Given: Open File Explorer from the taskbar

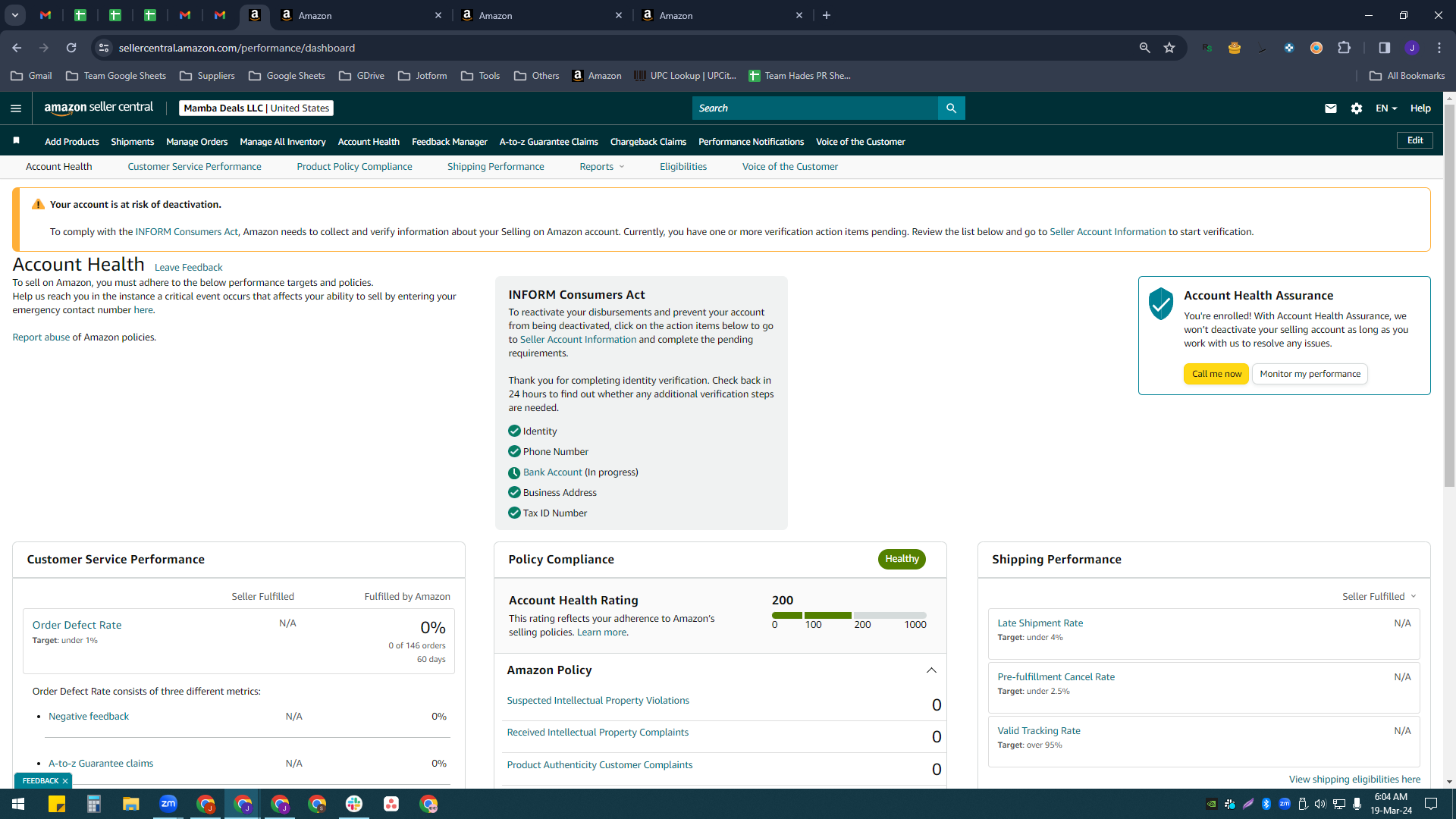Looking at the screenshot, I should point(131,804).
